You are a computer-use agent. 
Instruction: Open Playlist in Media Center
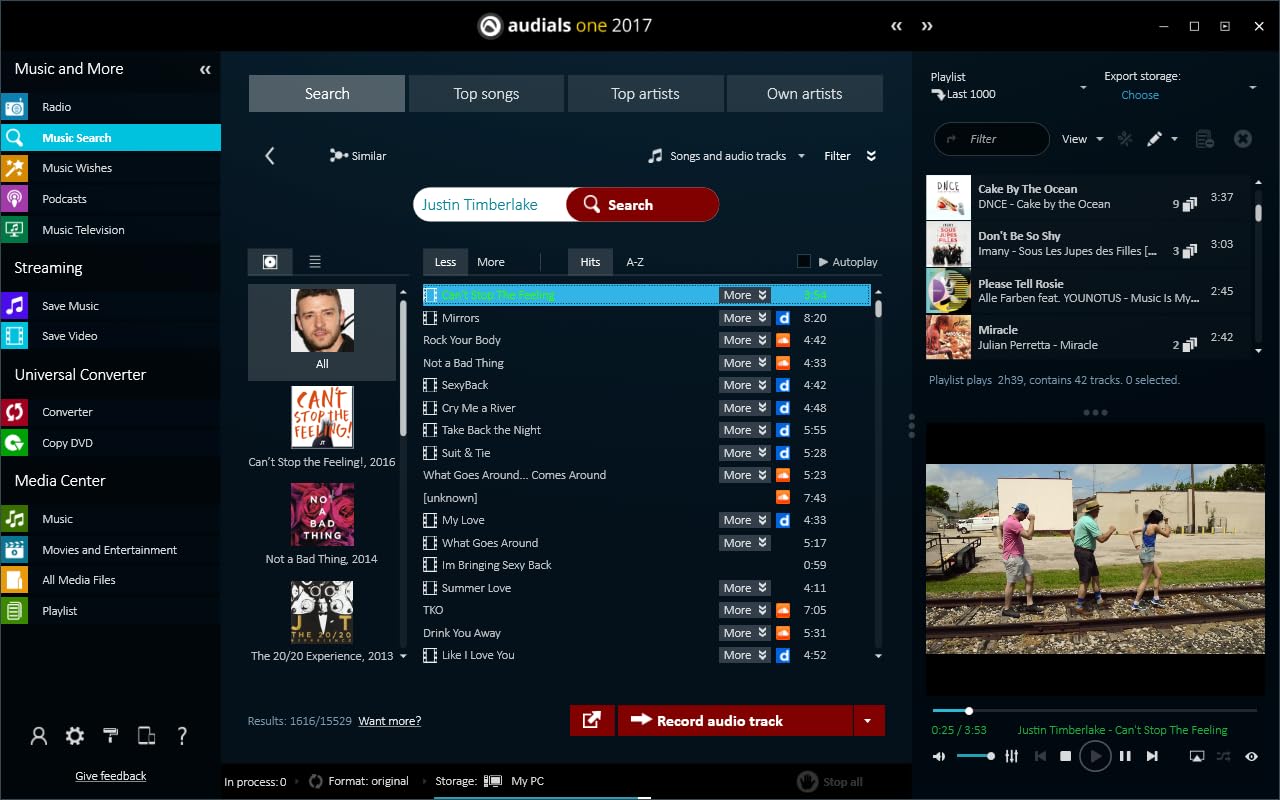[110, 611]
